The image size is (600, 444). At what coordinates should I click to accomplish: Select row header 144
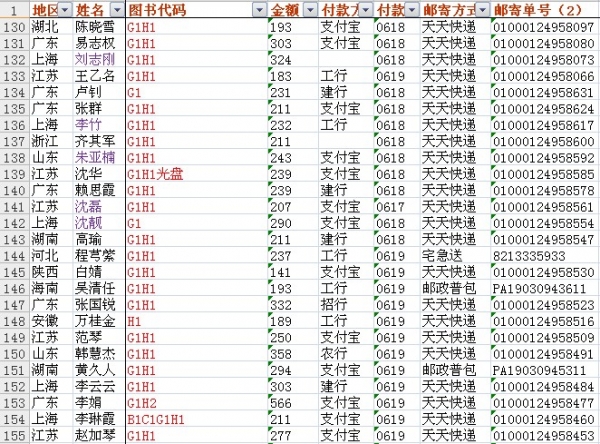coord(14,255)
